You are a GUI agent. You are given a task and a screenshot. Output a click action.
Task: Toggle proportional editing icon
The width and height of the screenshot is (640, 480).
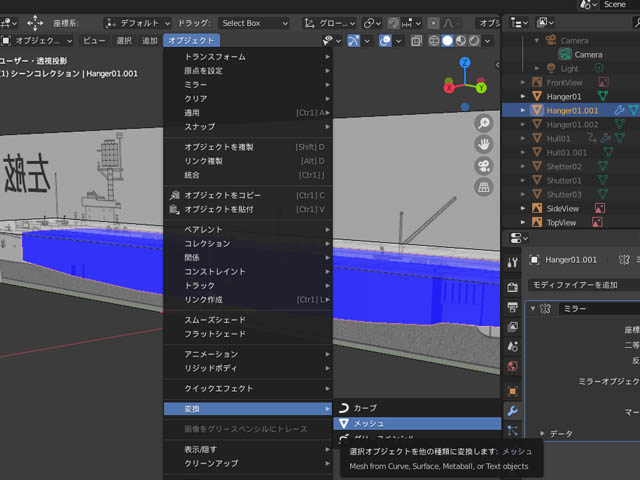pyautogui.click(x=433, y=23)
